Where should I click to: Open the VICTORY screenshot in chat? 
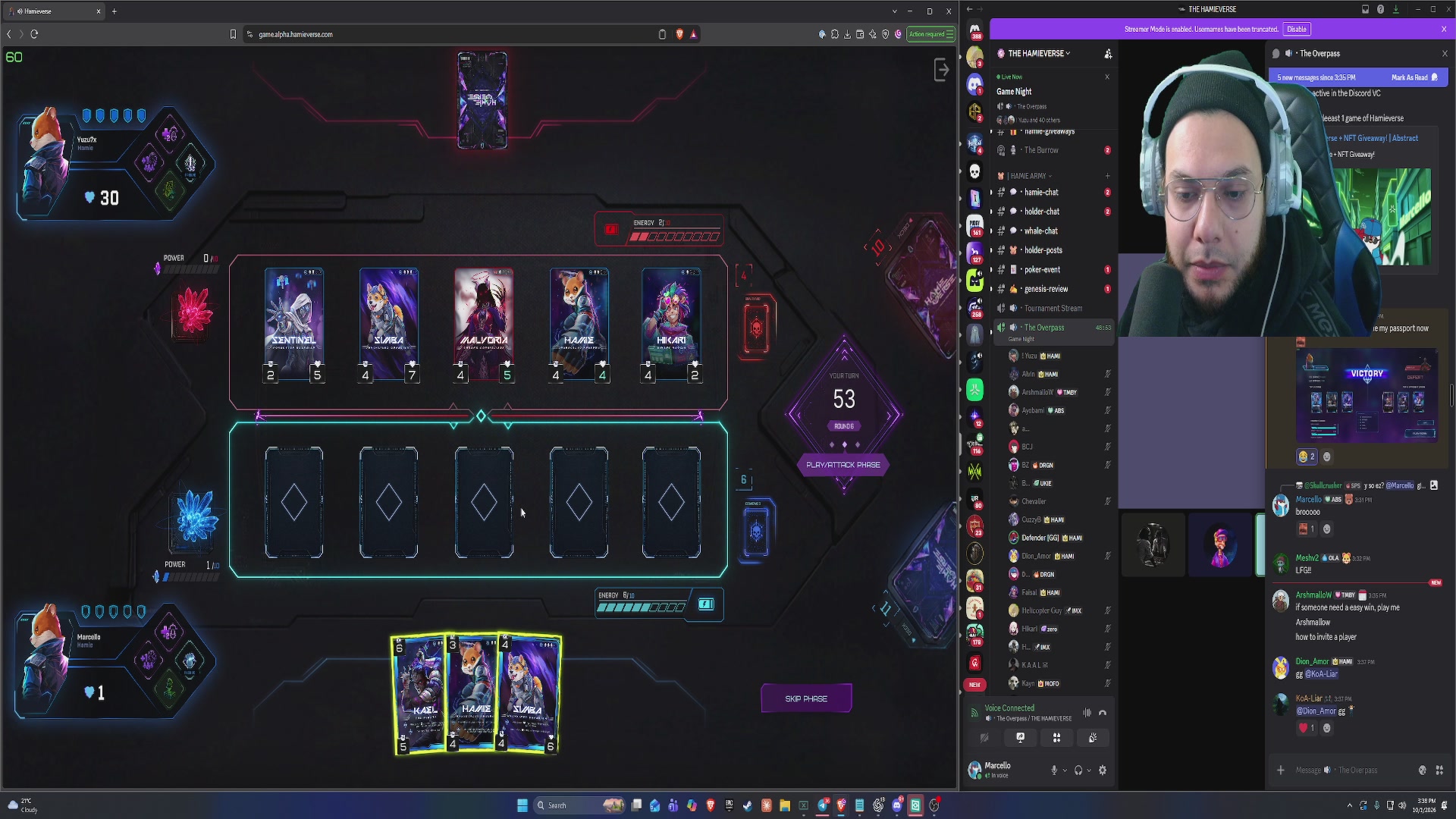[x=1367, y=395]
